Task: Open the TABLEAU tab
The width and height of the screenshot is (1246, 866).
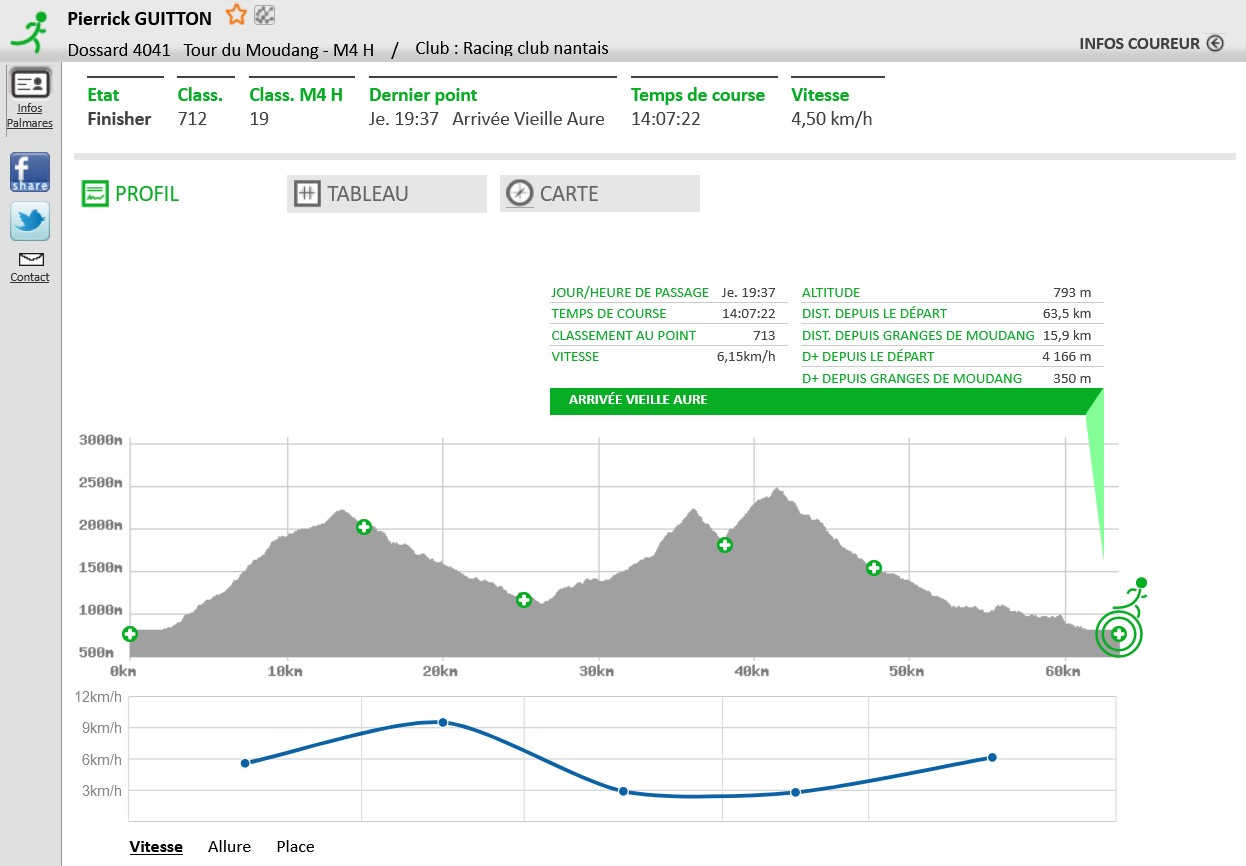Action: point(386,194)
